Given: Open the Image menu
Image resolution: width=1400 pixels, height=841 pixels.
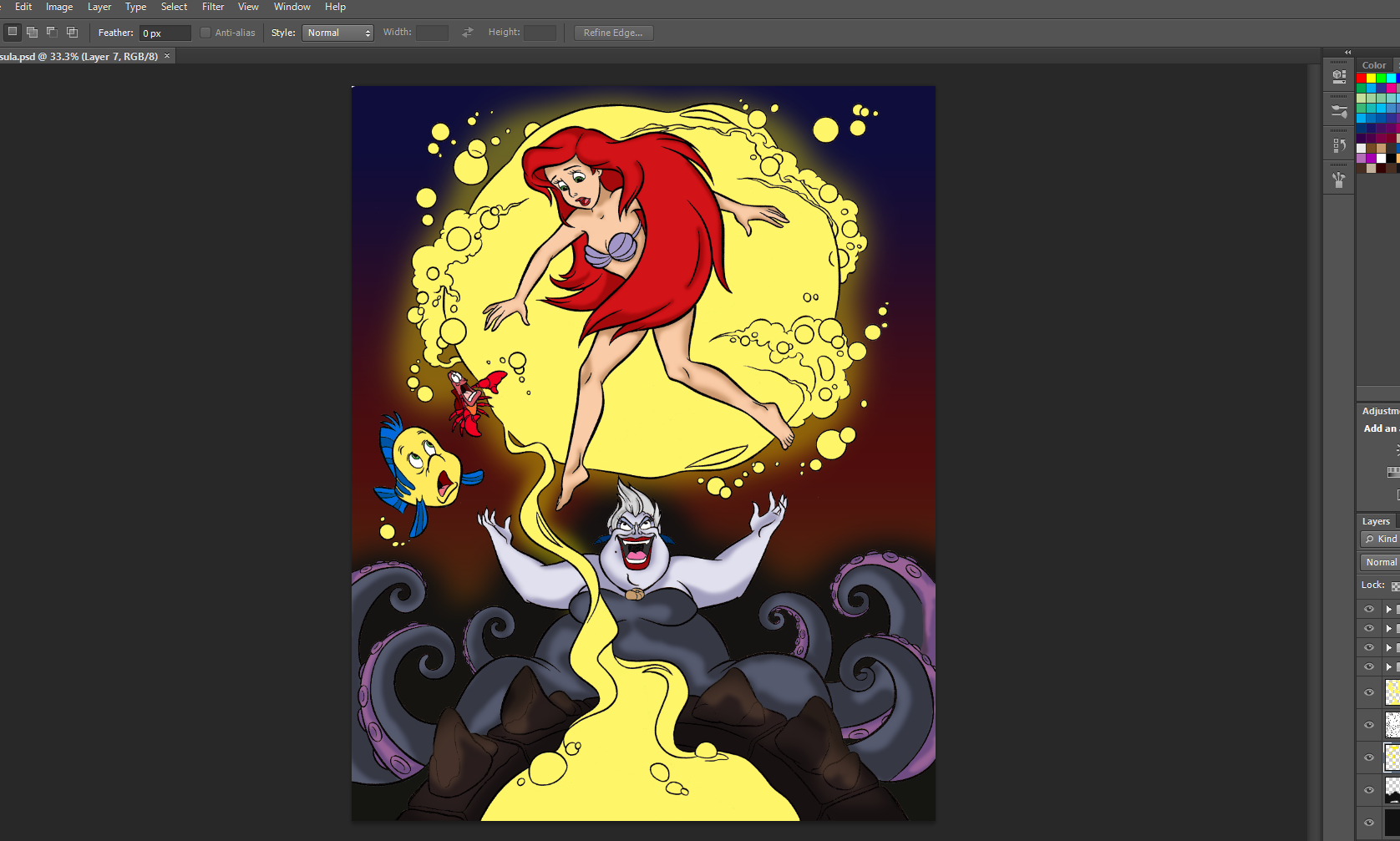Looking at the screenshot, I should coord(59,7).
